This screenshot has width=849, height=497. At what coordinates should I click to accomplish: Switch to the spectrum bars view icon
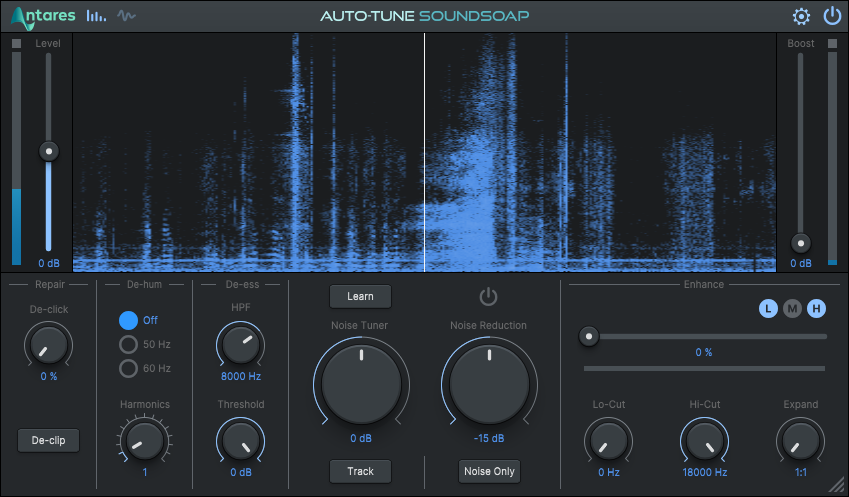coord(96,16)
